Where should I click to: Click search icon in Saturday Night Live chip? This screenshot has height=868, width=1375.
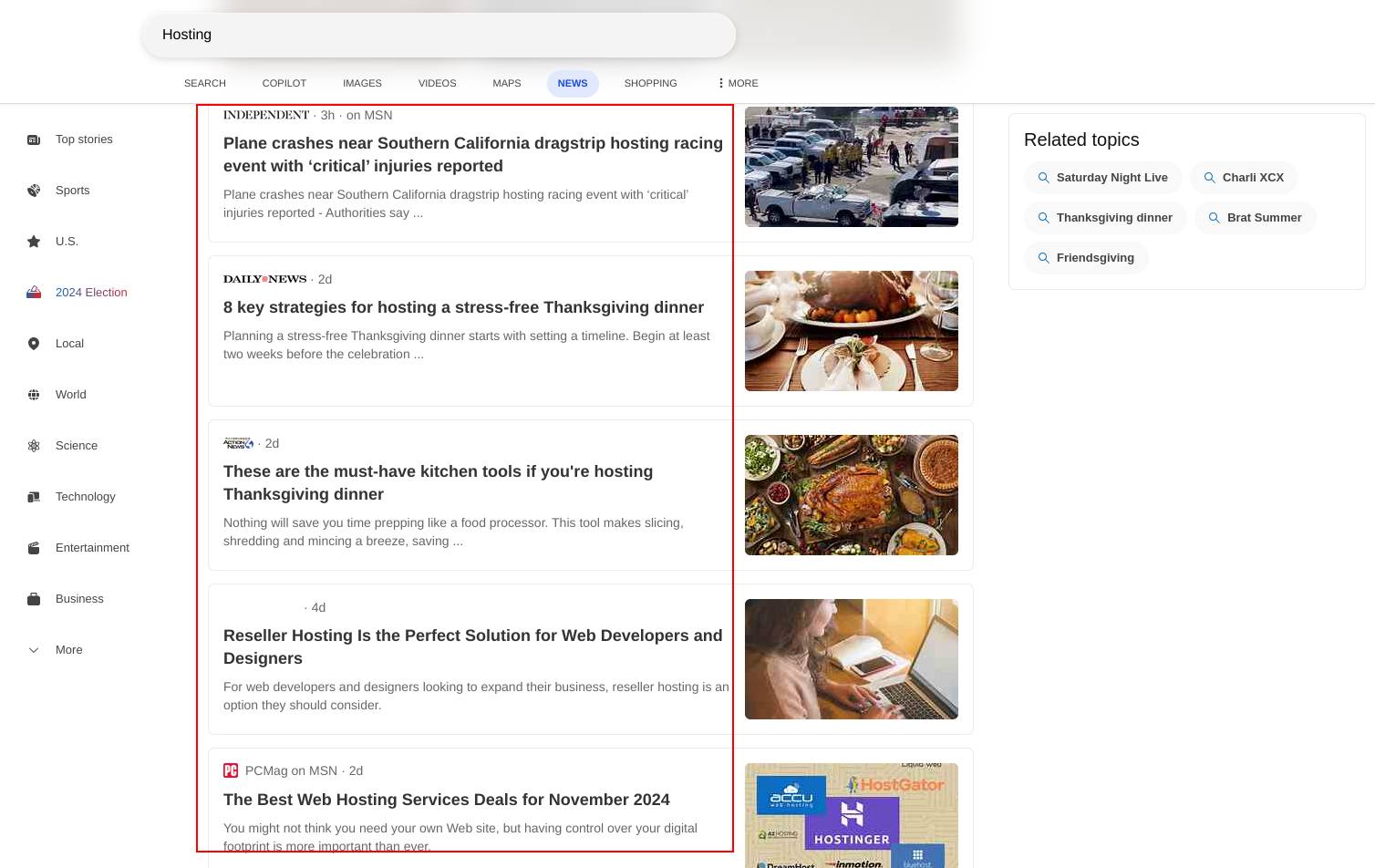coord(1043,178)
